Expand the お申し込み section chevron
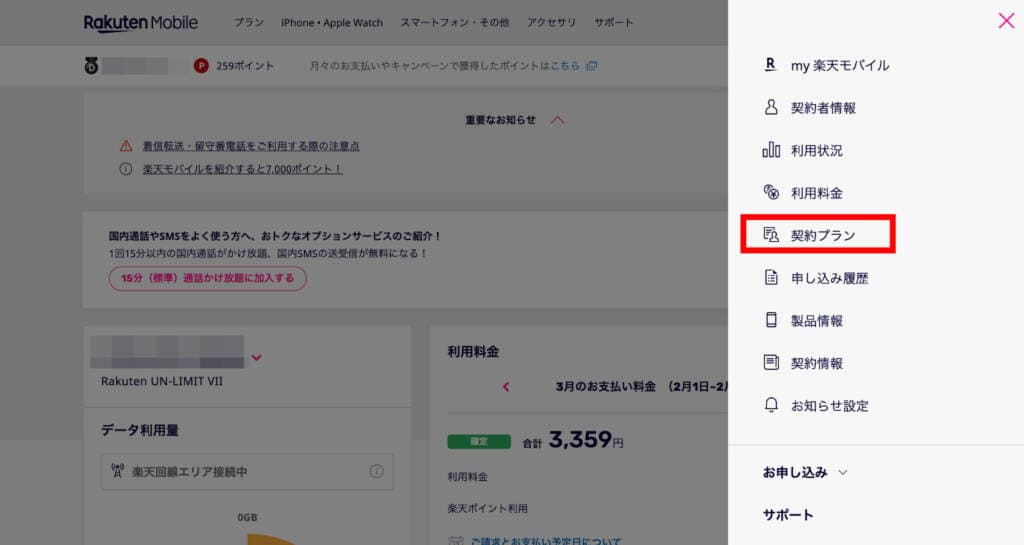Screen dimensions: 1024x545 (x=842, y=472)
